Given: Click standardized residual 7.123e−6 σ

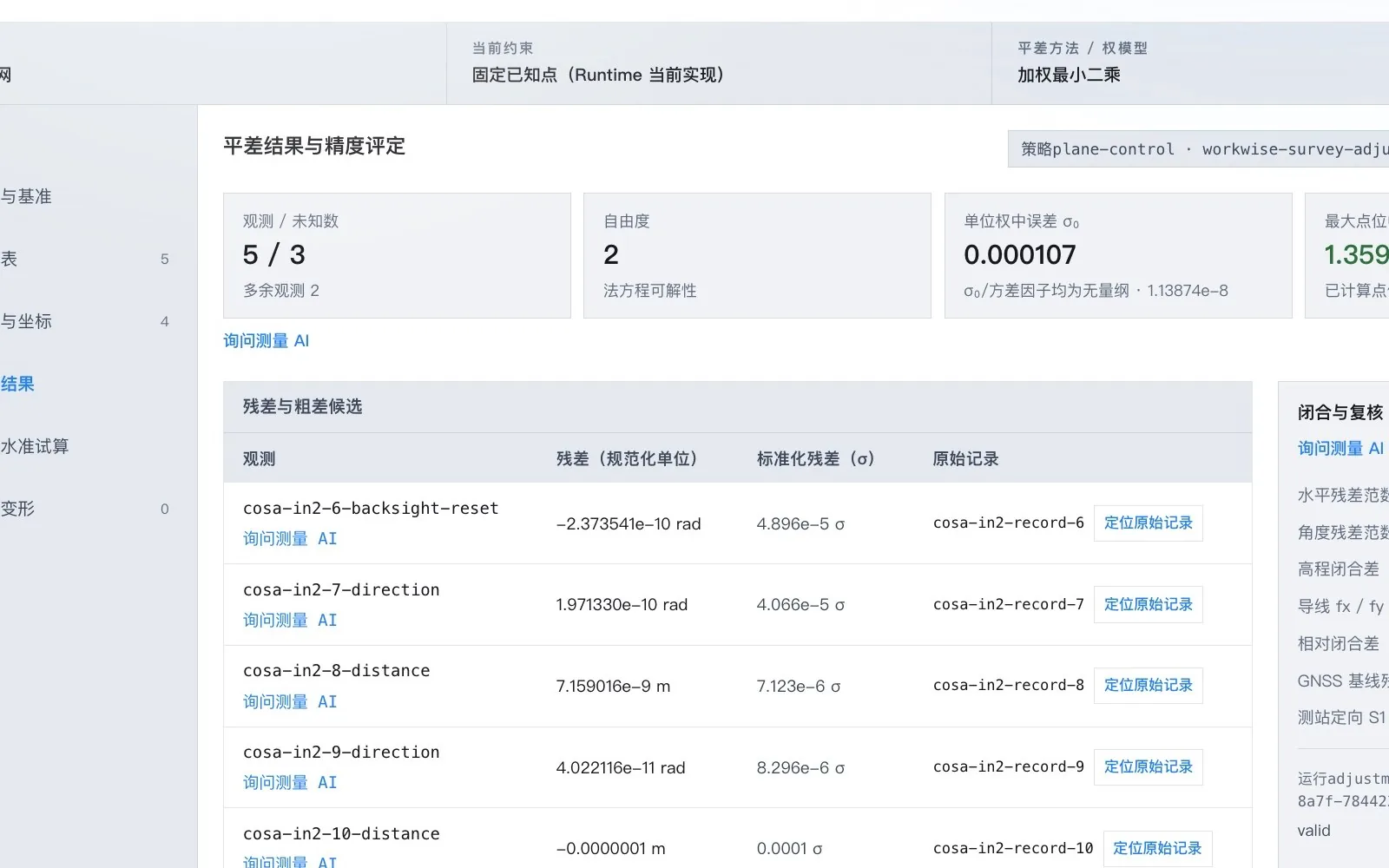Looking at the screenshot, I should pos(799,686).
